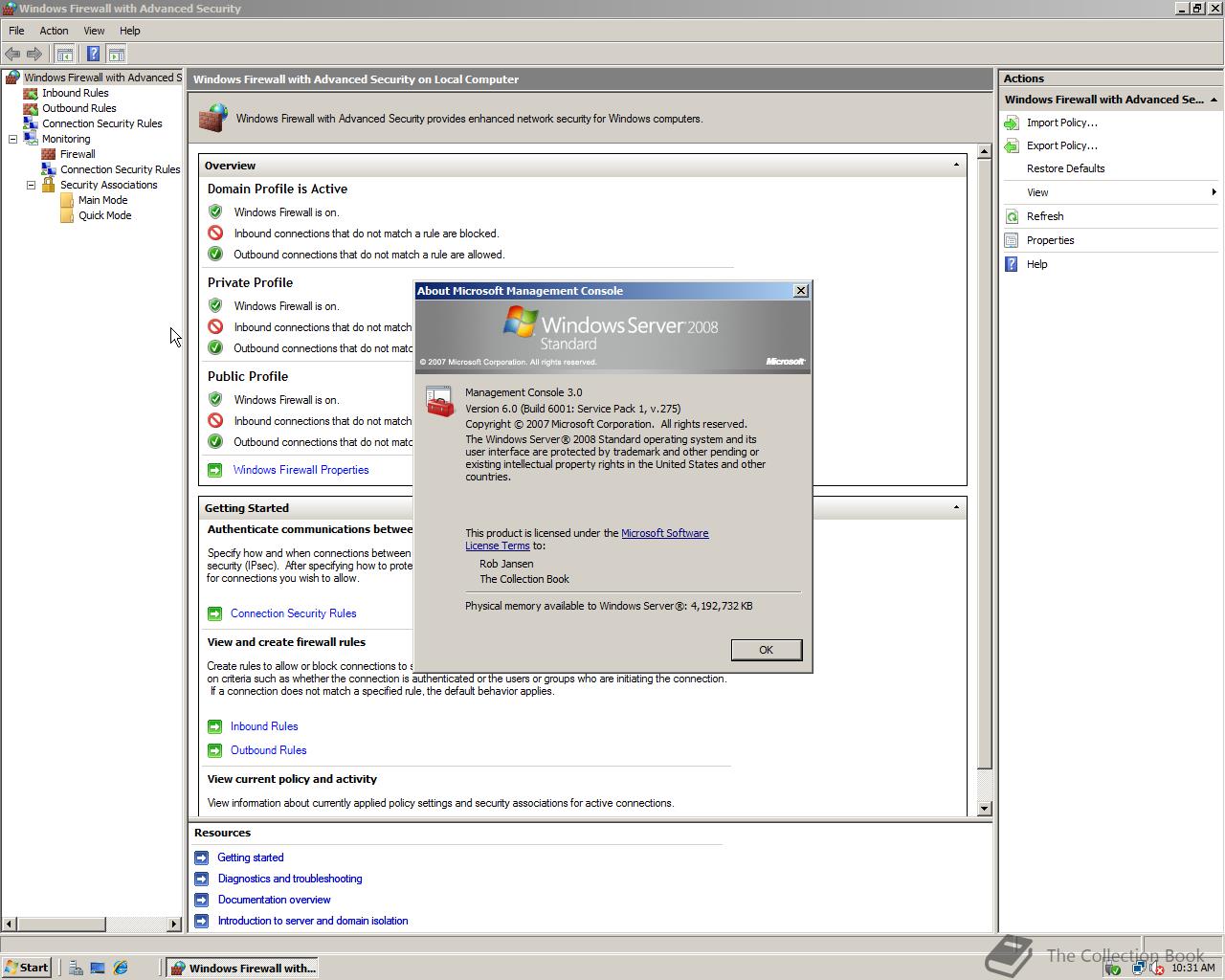Open the Inbound Rules link in Getting Started
1225x980 pixels.
(x=264, y=726)
